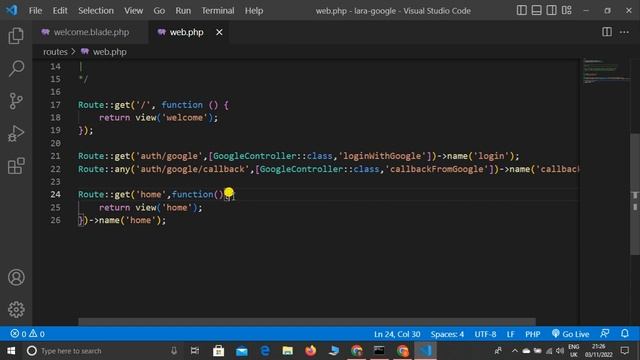Click the vertical editor scrollbar
Viewport: 640px width, 360px height.
635,194
